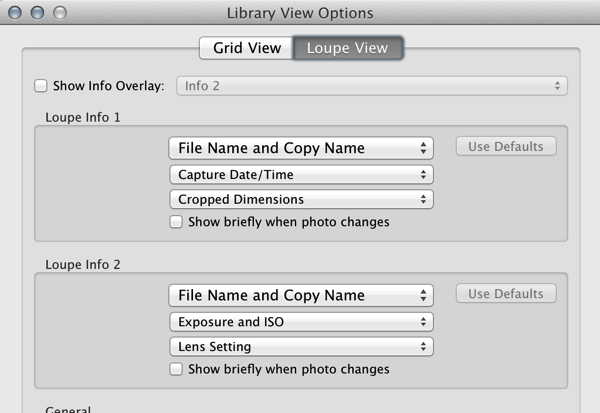
Task: Open Loupe Info 2 File Name and Copy Name dropdown
Action: [300, 295]
